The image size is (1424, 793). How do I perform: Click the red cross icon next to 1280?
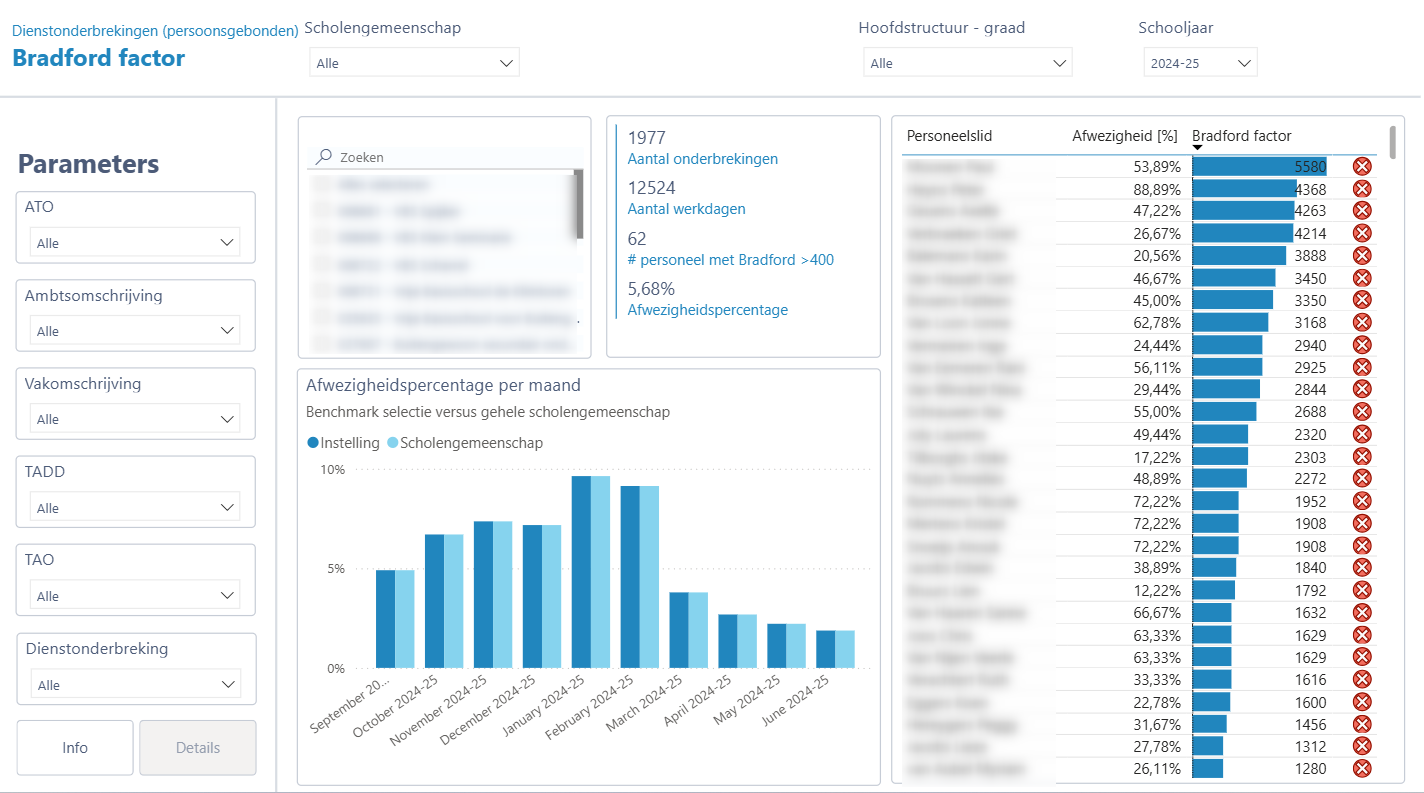pos(1361,769)
